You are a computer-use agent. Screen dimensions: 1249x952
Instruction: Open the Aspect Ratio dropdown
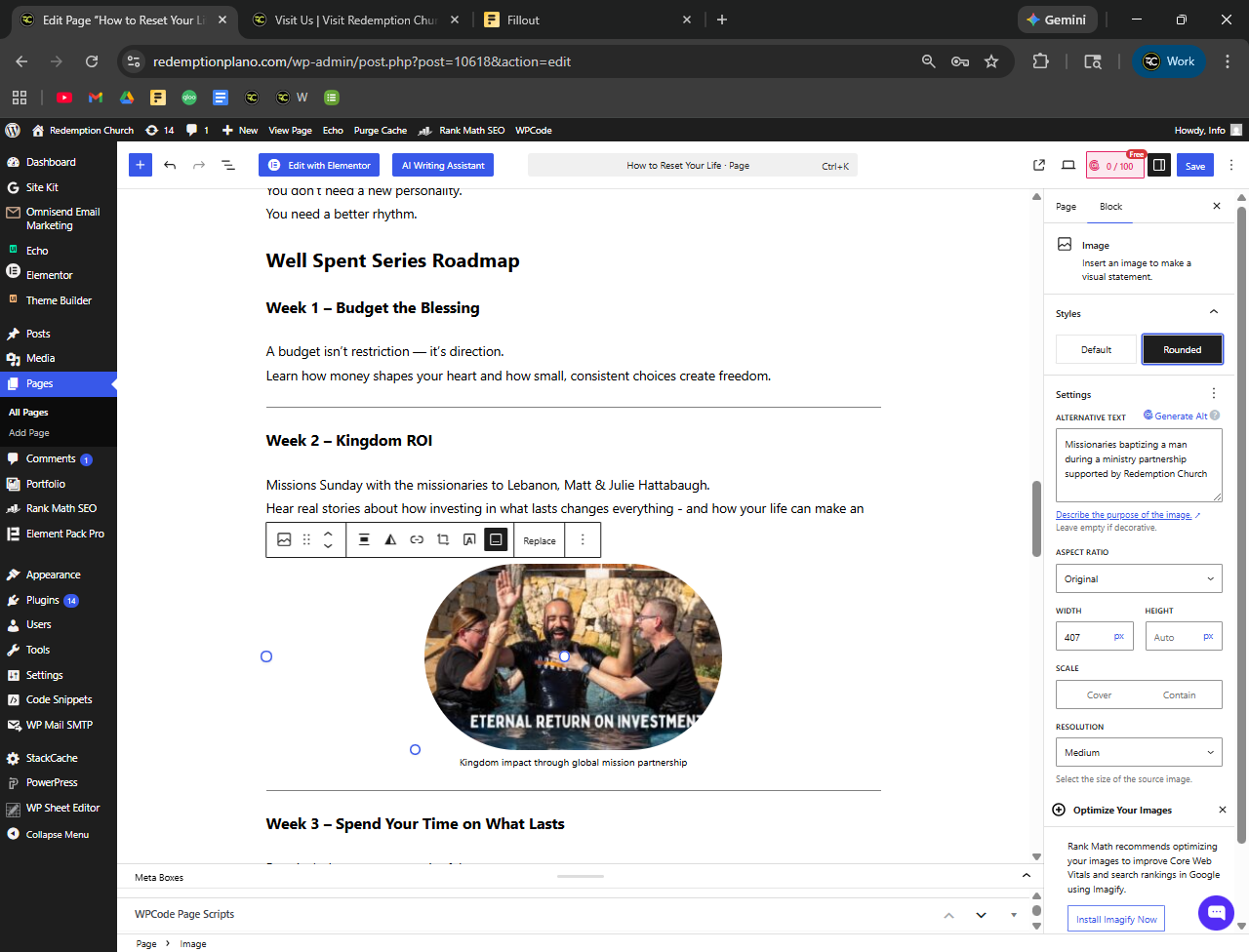pyautogui.click(x=1139, y=578)
